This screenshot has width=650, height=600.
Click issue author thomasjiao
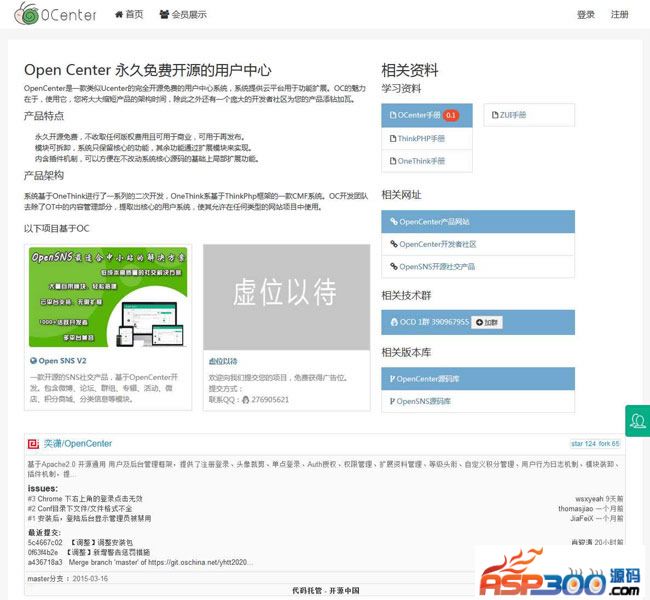coord(576,508)
